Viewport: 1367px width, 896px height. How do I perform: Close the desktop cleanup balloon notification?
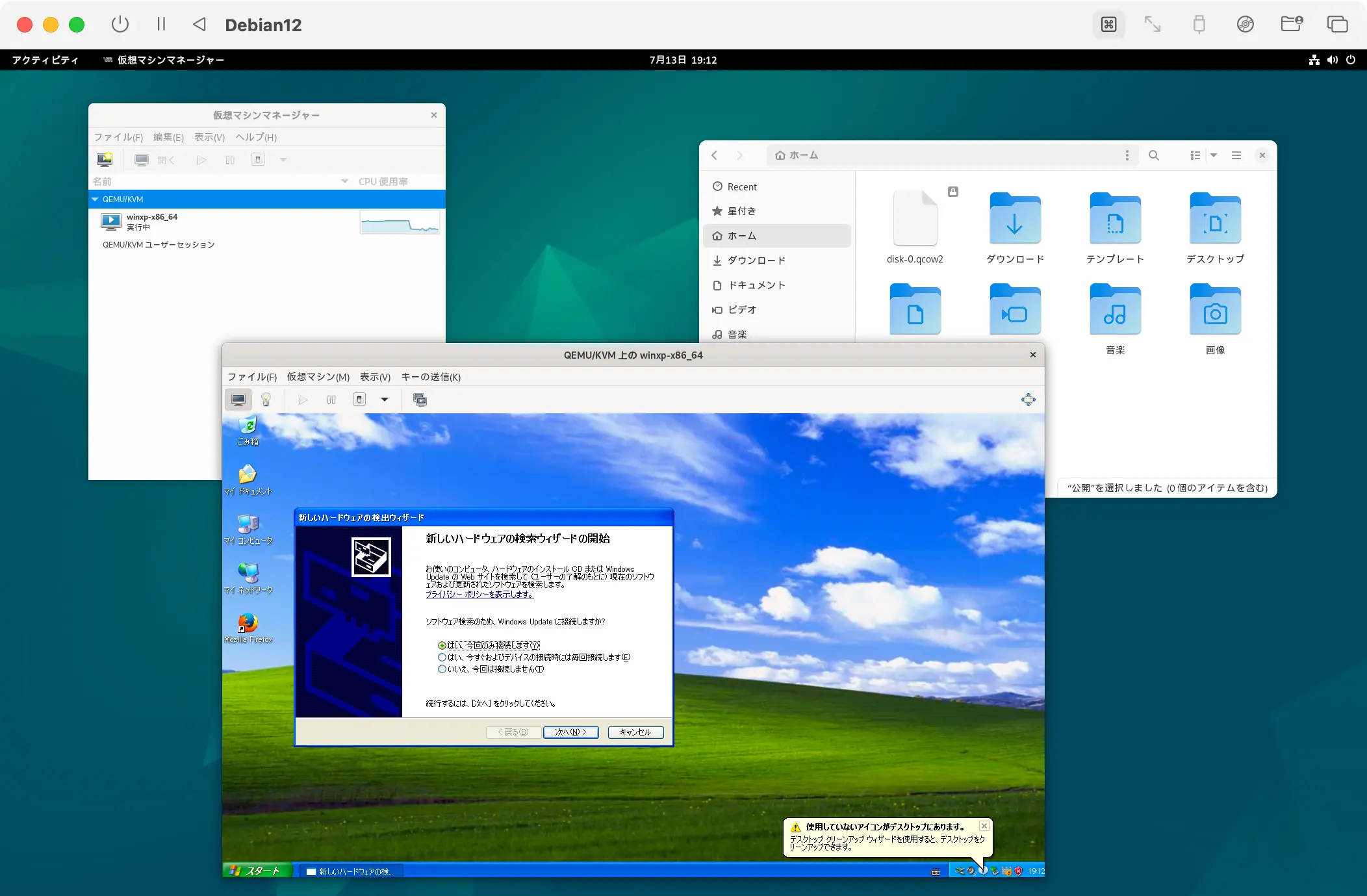click(984, 826)
